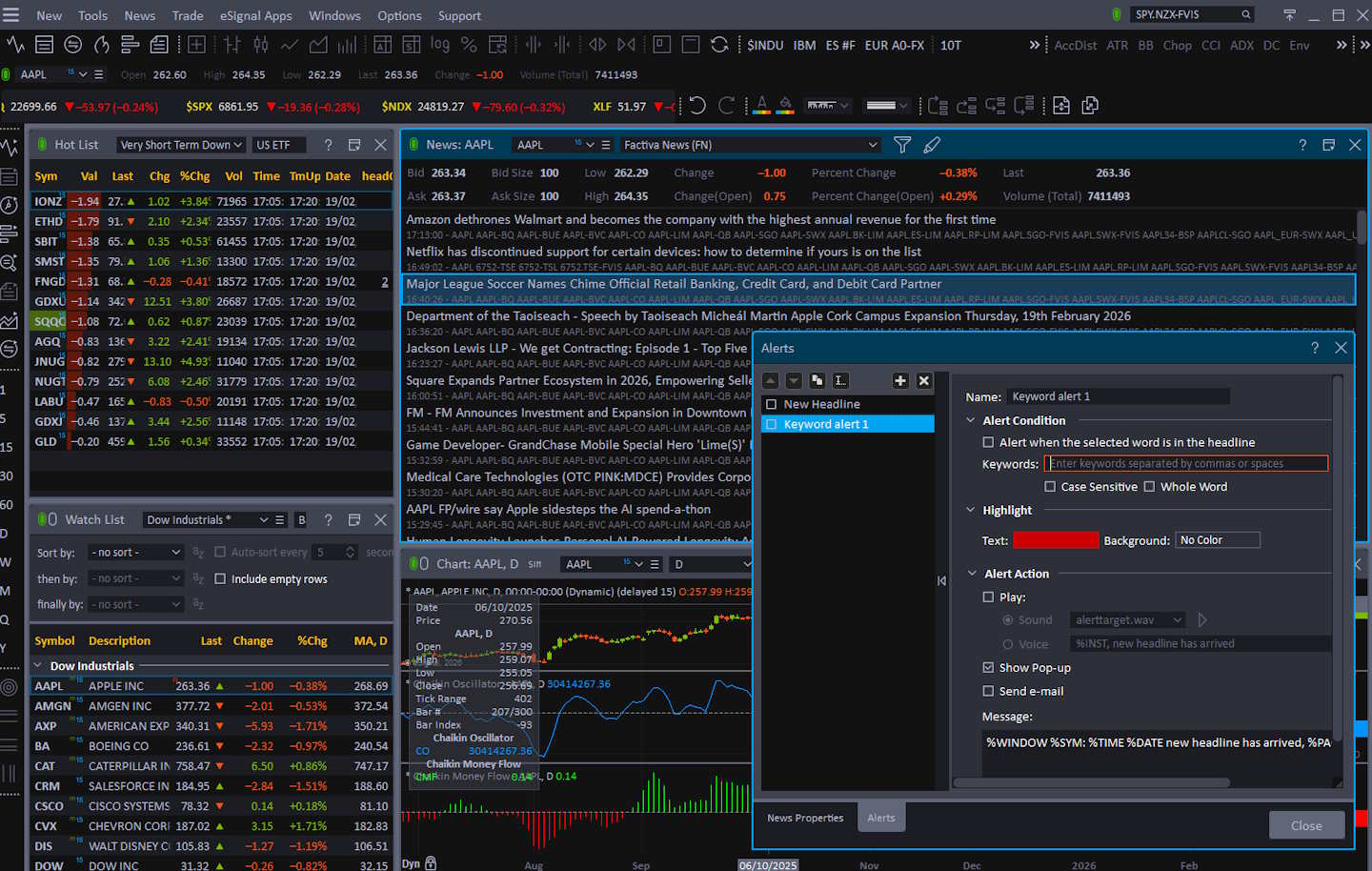Duplicate the selected alert icon
Screen dimensions: 1372x871
[x=817, y=380]
